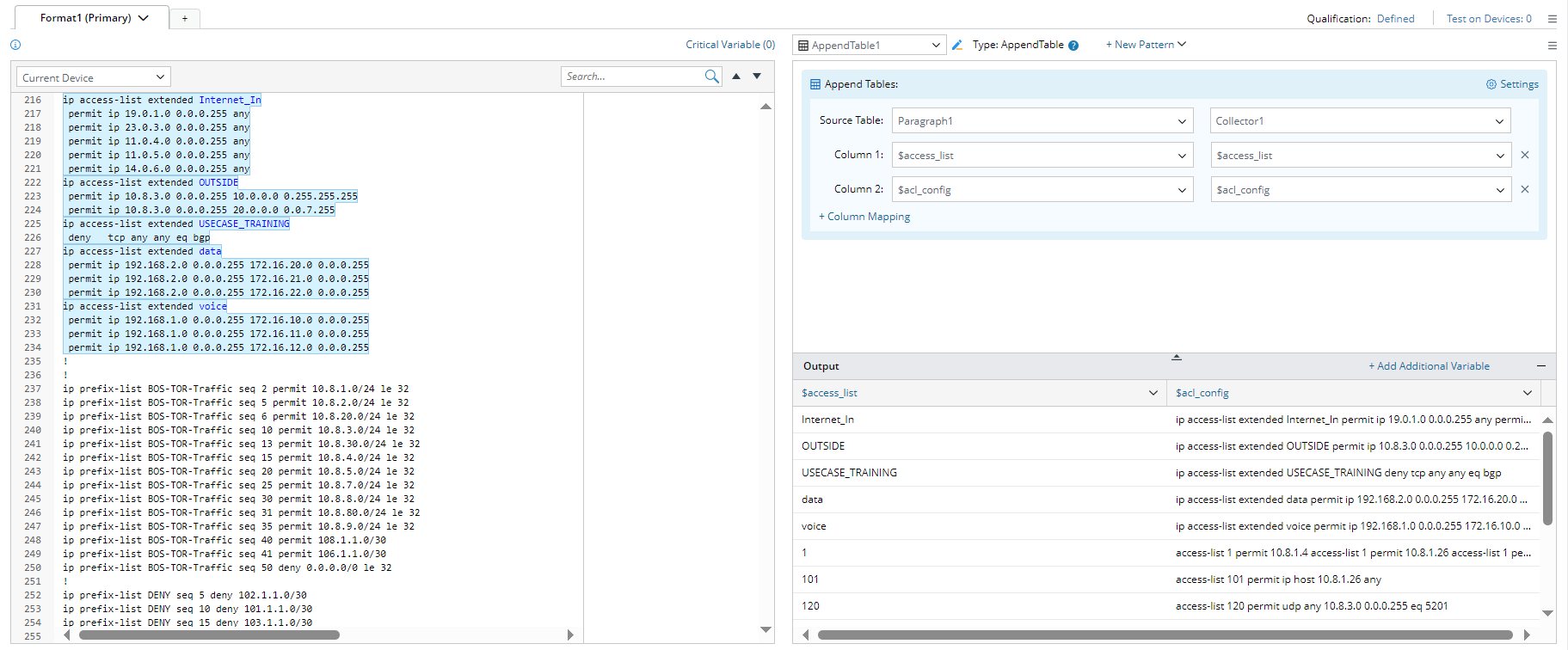Delete the Column 2 mapping row

tap(1525, 190)
